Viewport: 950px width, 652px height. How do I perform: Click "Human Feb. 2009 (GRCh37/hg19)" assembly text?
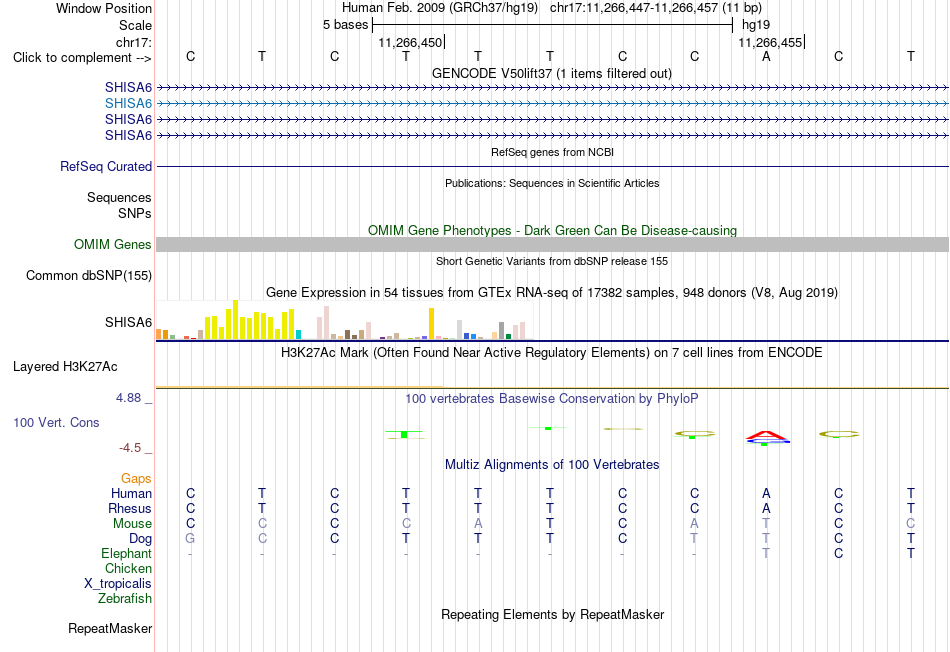coord(440,8)
